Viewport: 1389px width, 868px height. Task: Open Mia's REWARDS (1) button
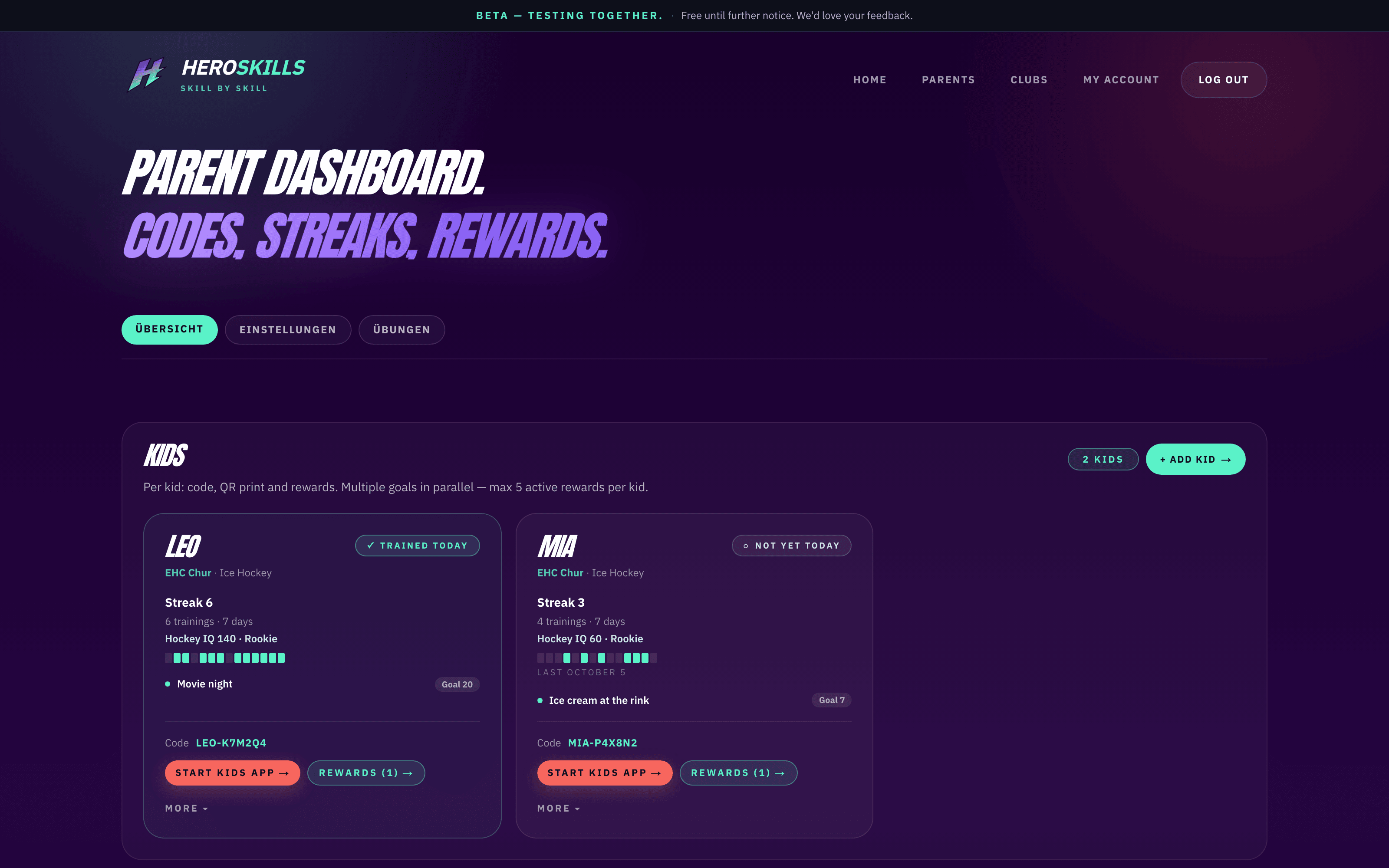pos(738,773)
